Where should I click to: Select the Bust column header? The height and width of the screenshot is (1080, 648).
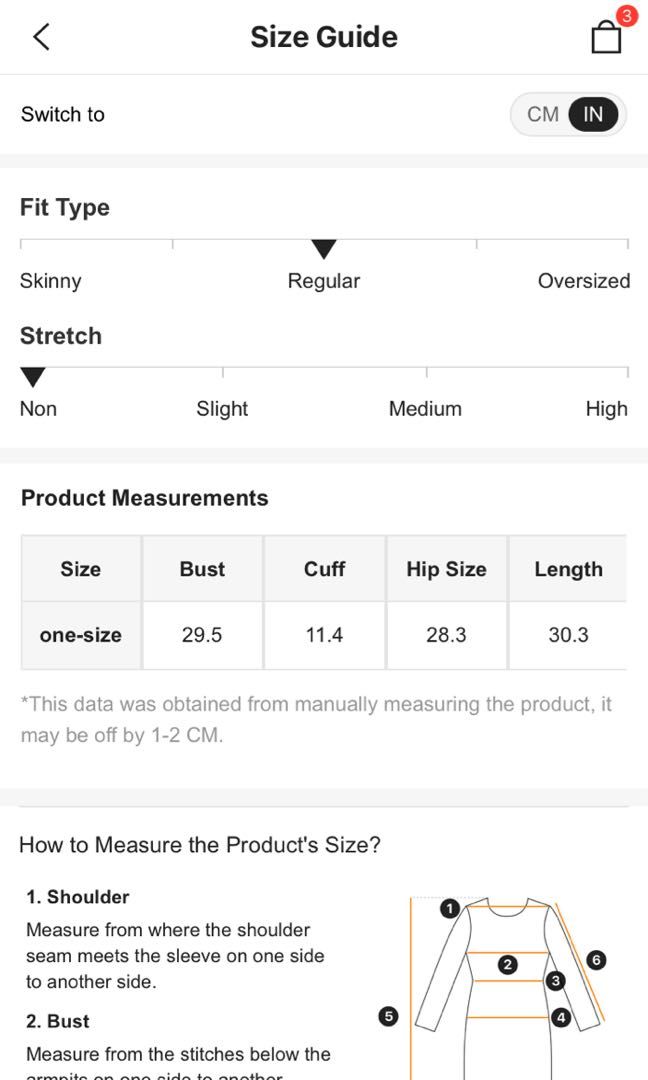202,569
